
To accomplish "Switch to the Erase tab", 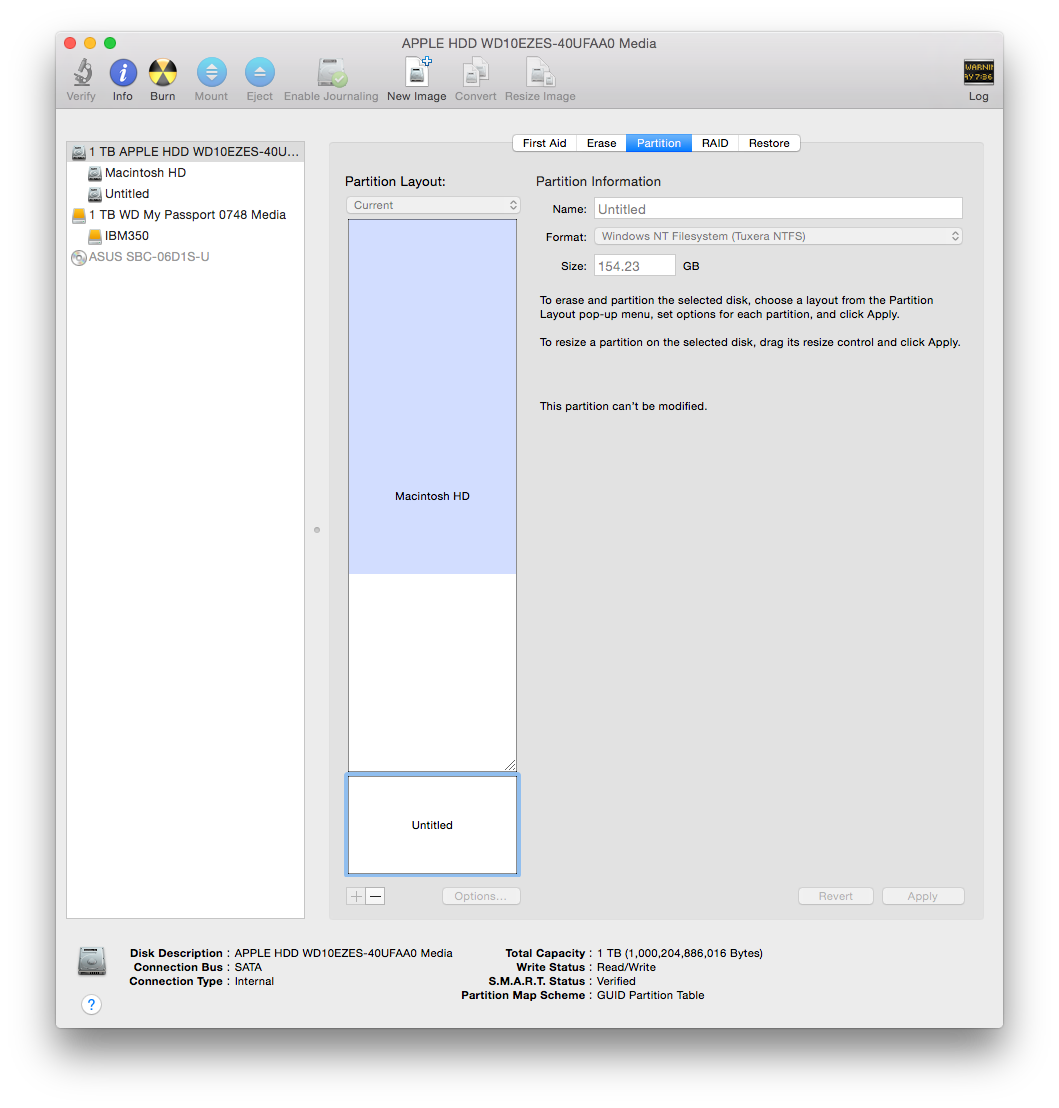I will 601,143.
